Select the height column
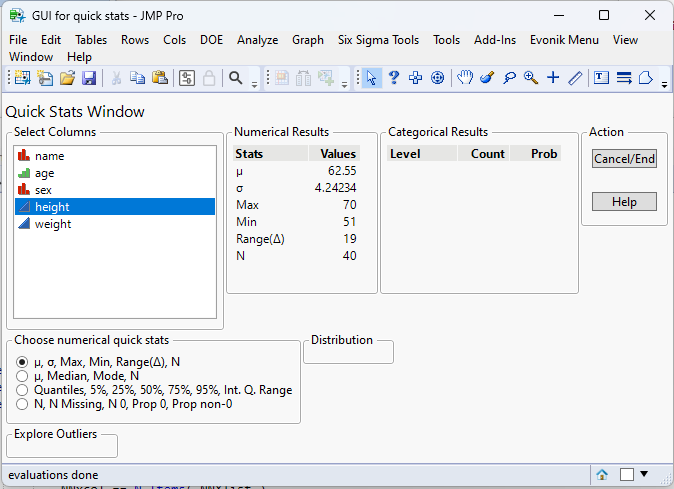The width and height of the screenshot is (674, 489). 115,207
